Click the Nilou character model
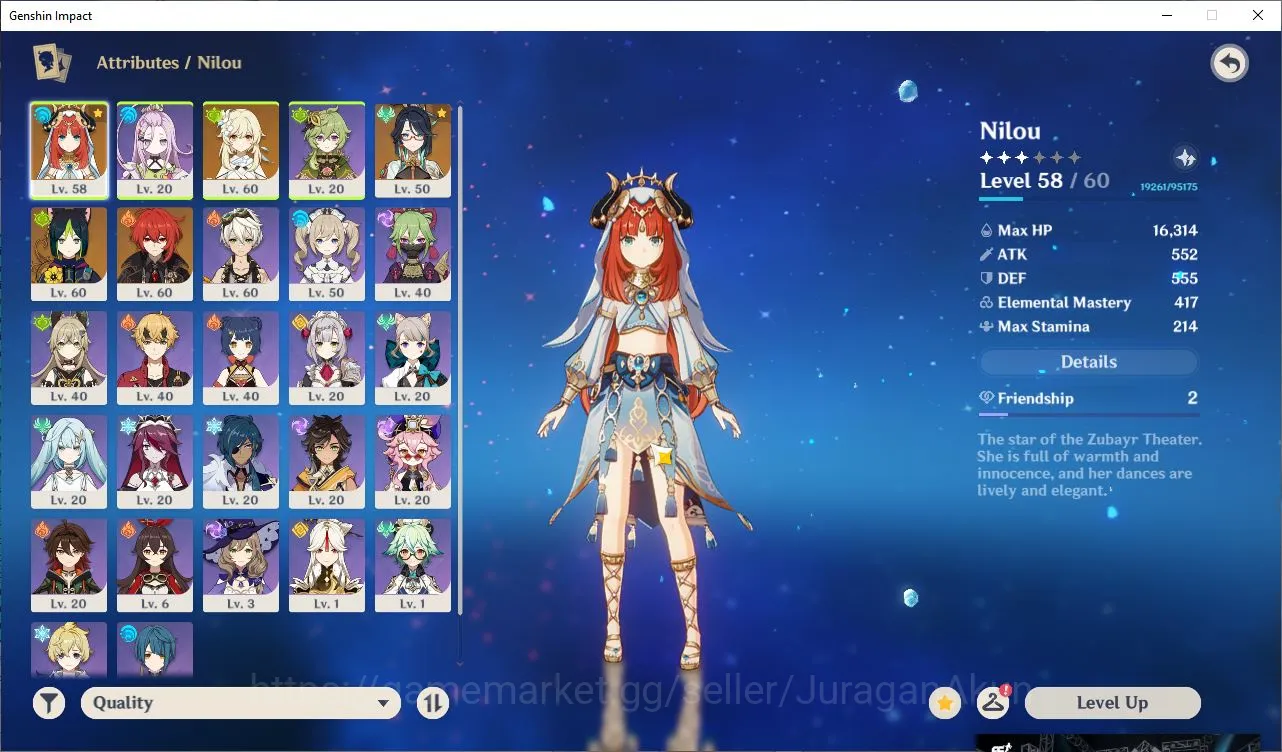Viewport: 1282px width, 752px height. (x=640, y=420)
